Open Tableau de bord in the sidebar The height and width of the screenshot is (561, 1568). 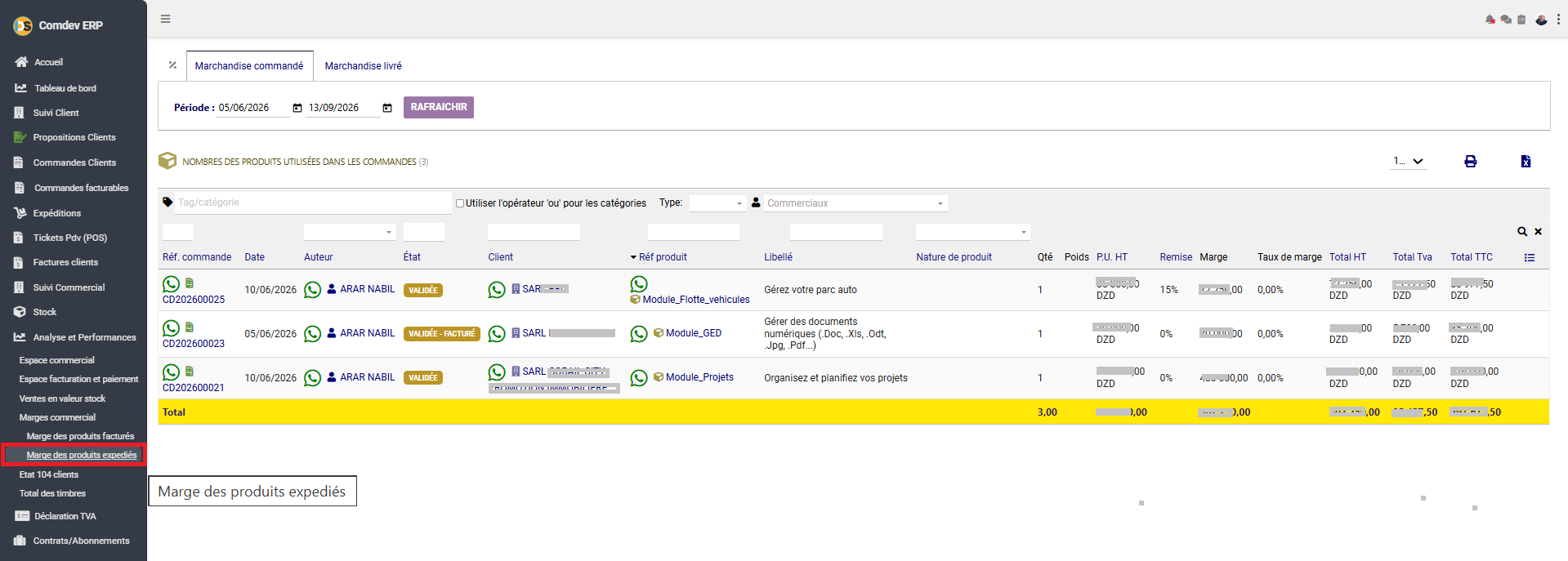click(x=65, y=88)
